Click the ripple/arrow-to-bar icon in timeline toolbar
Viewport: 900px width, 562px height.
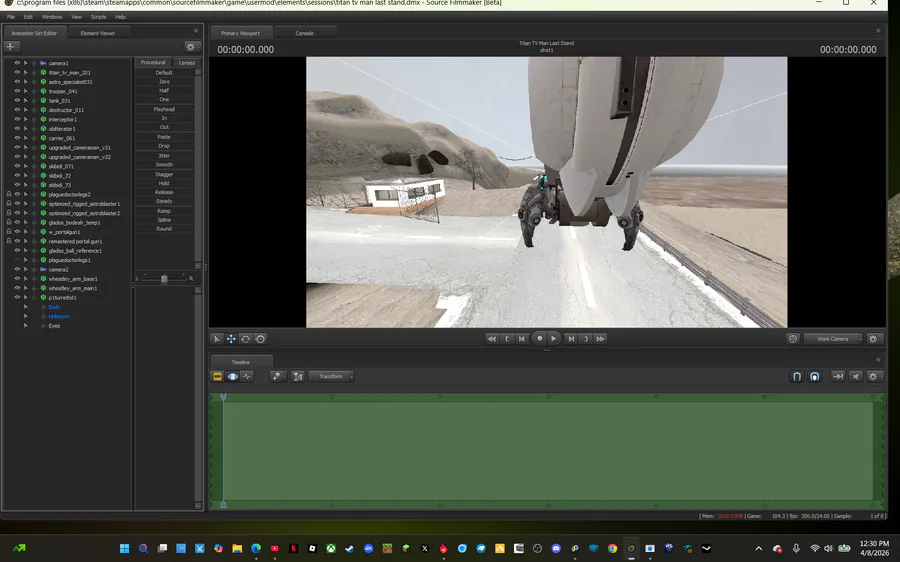coord(838,377)
